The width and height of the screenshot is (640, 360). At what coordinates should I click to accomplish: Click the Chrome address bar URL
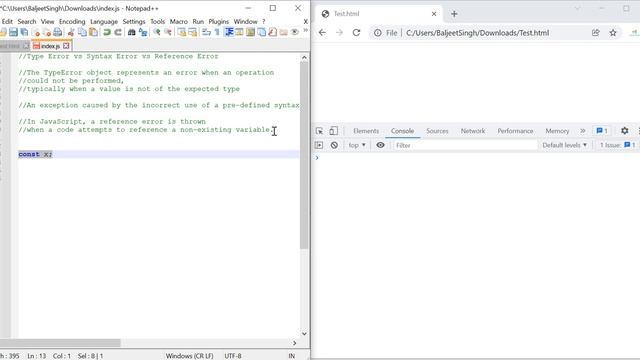(477, 33)
